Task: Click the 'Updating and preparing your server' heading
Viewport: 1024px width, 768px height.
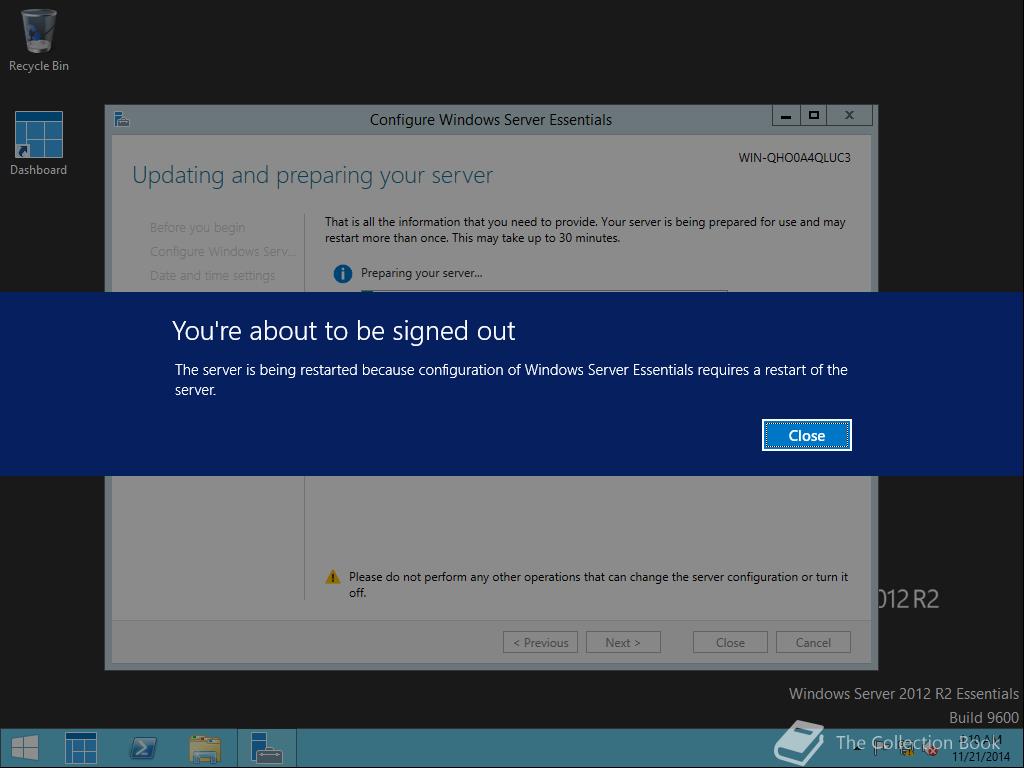Action: pyautogui.click(x=312, y=175)
